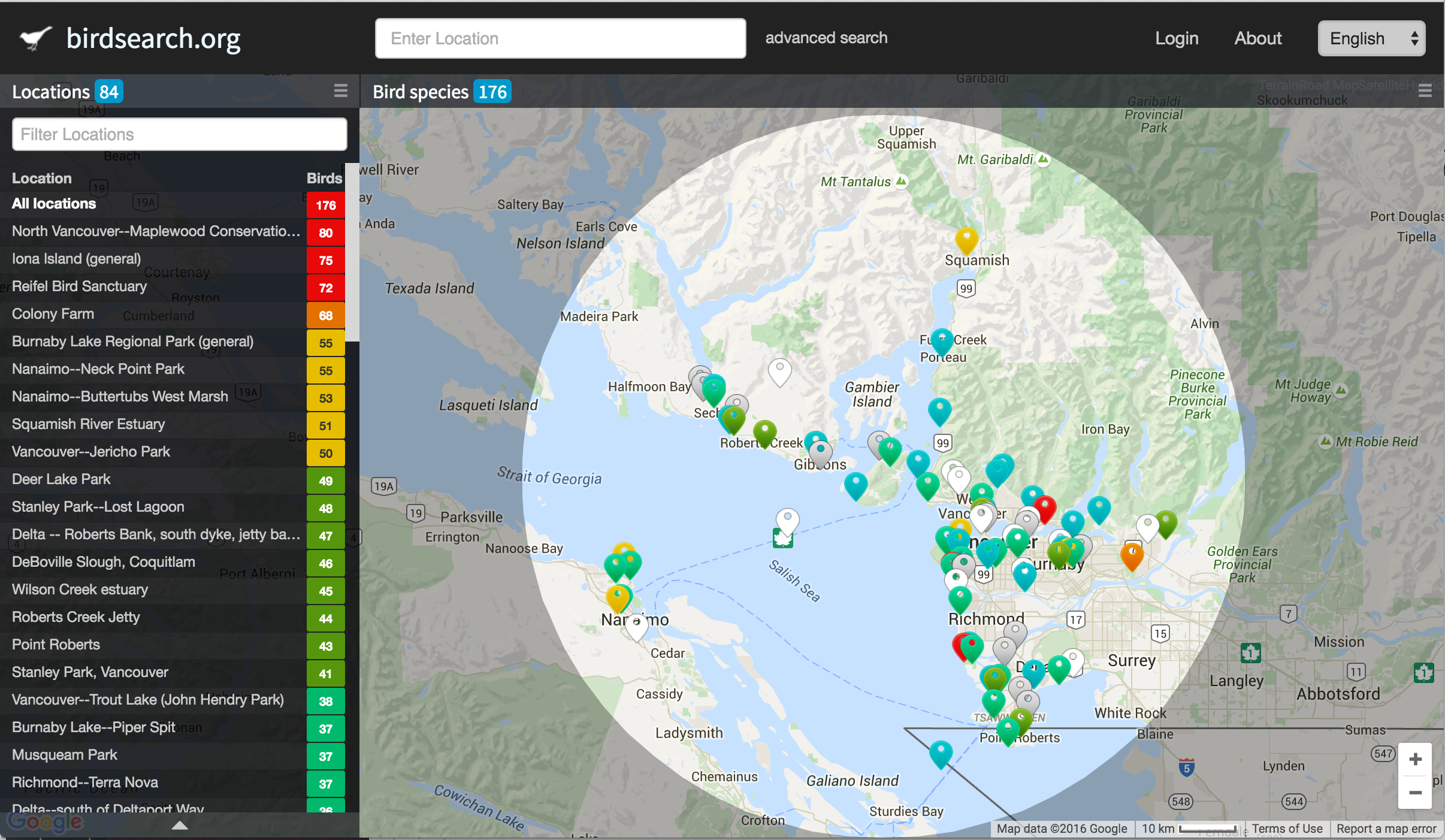Open Terms of Use on the map

1287,829
